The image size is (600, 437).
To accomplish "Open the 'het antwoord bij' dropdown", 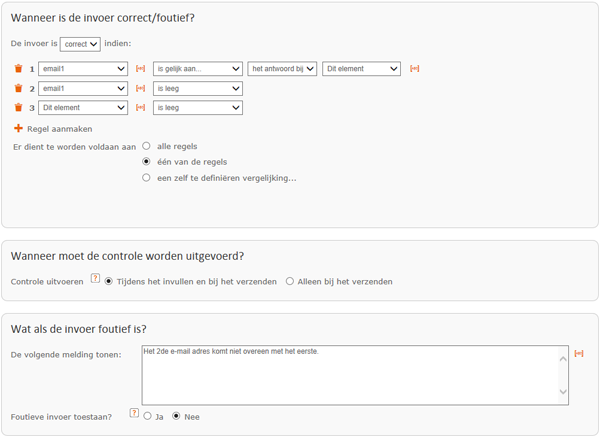I will (x=282, y=69).
